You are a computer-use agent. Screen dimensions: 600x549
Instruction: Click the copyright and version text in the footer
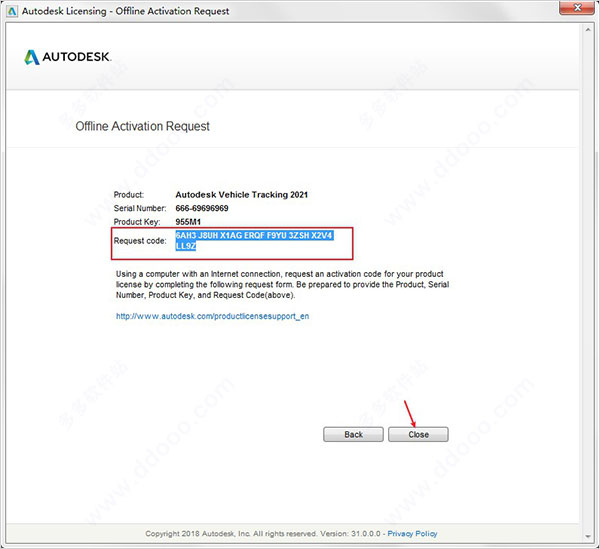point(263,533)
